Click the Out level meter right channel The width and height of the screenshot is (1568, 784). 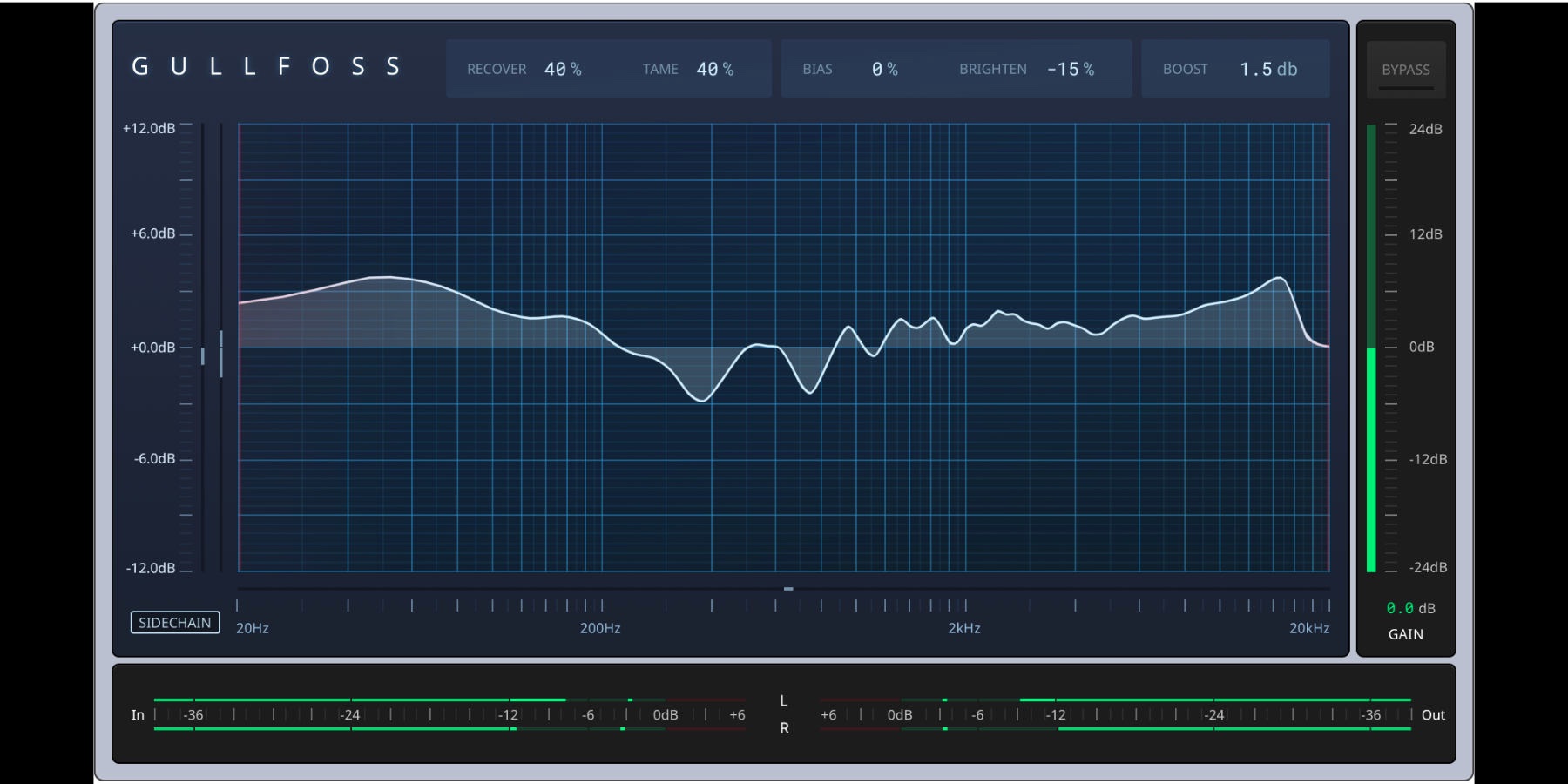pos(1233,728)
